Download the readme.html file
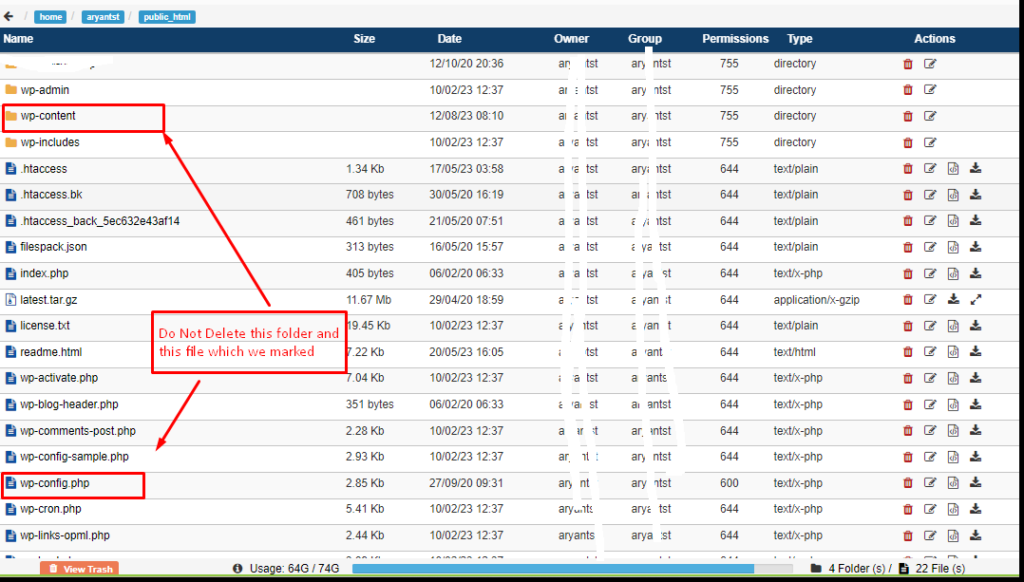 (x=975, y=352)
